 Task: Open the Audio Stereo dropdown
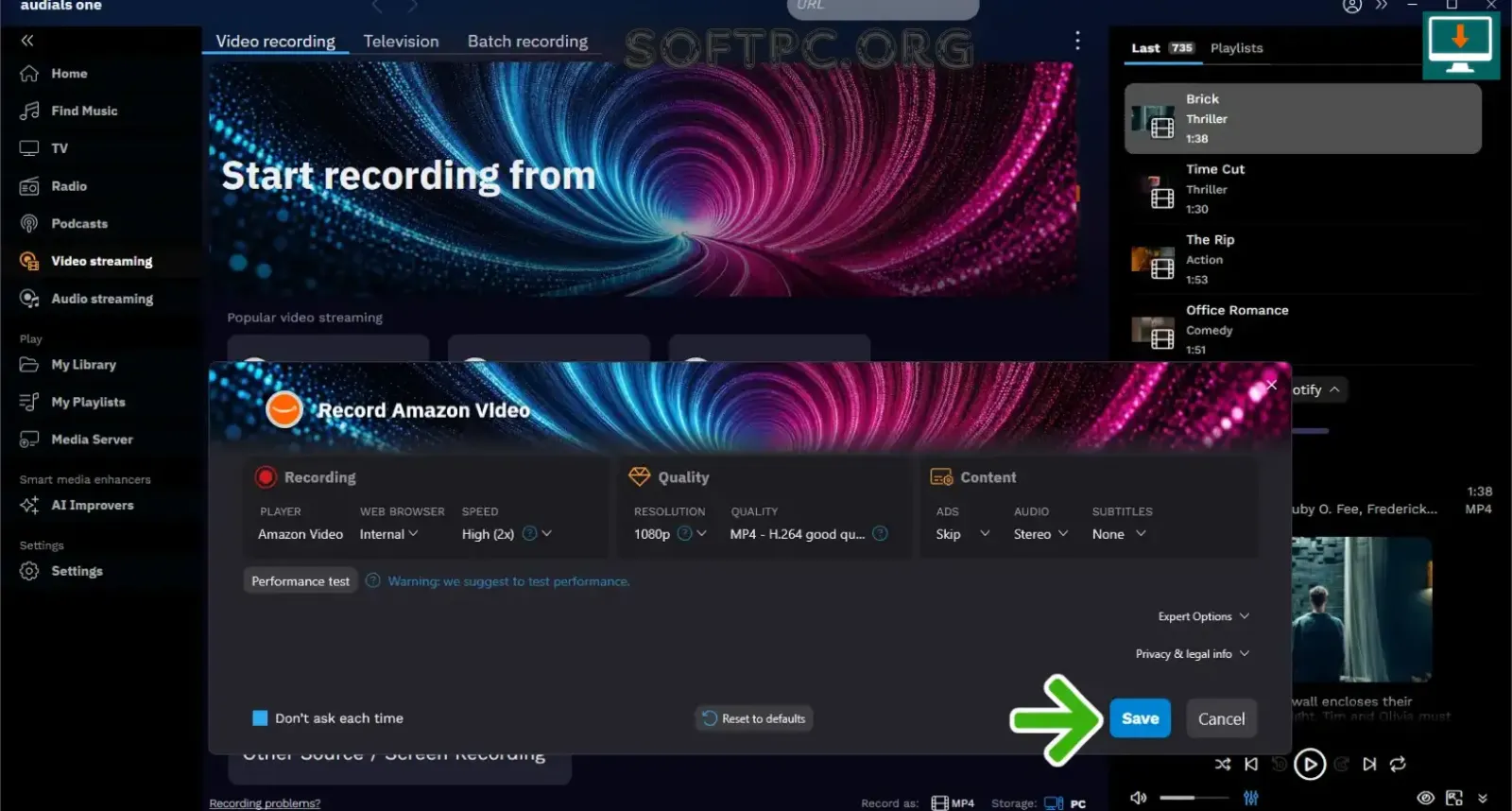tap(1041, 534)
